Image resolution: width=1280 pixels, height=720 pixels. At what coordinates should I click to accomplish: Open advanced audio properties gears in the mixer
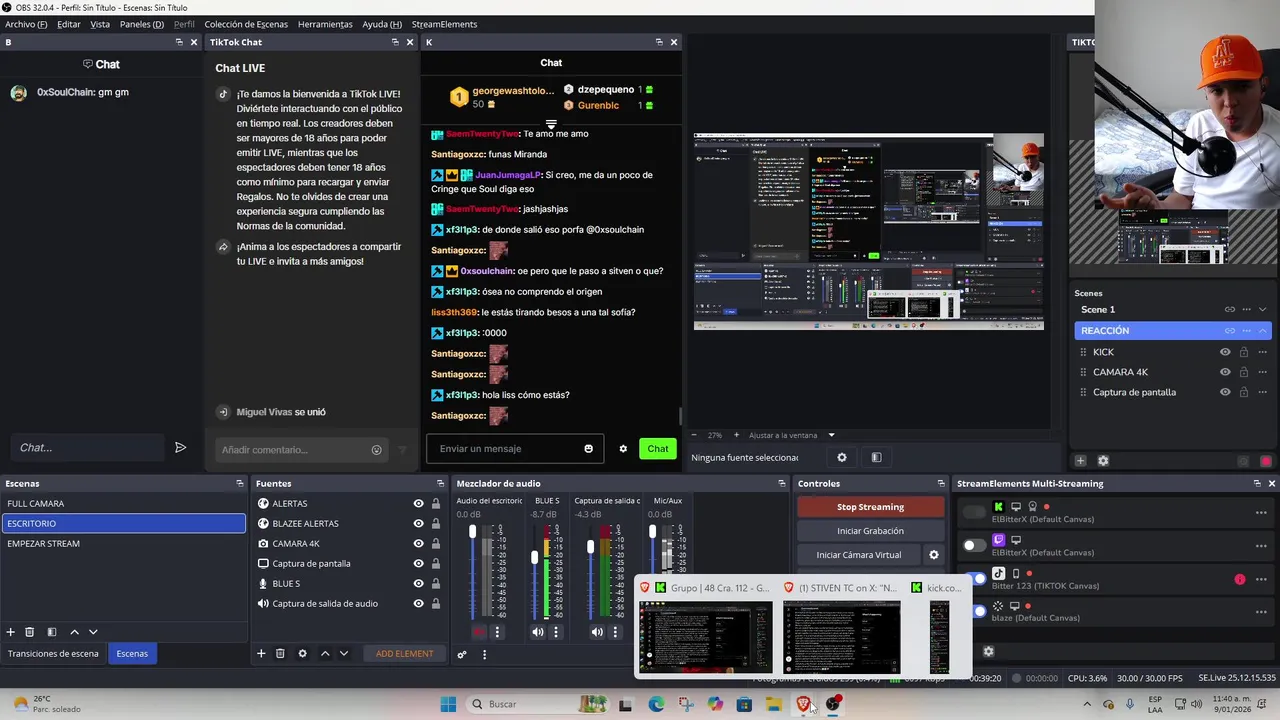tap(462, 655)
